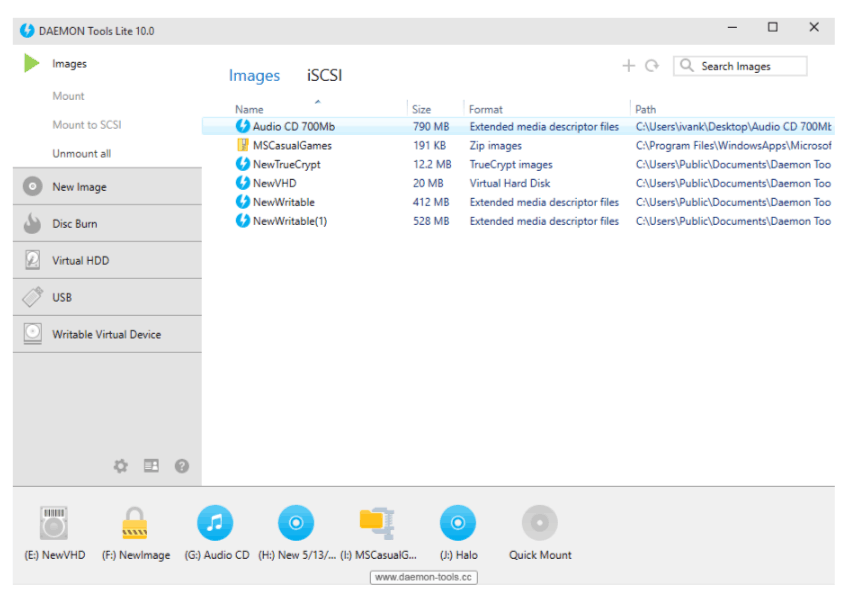Click the 412 MB size cell
Viewport: 852px width, 590px height.
click(x=431, y=202)
